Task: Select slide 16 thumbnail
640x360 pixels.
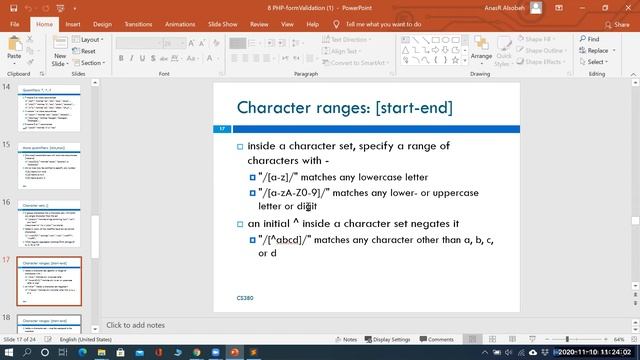Action: [49, 224]
